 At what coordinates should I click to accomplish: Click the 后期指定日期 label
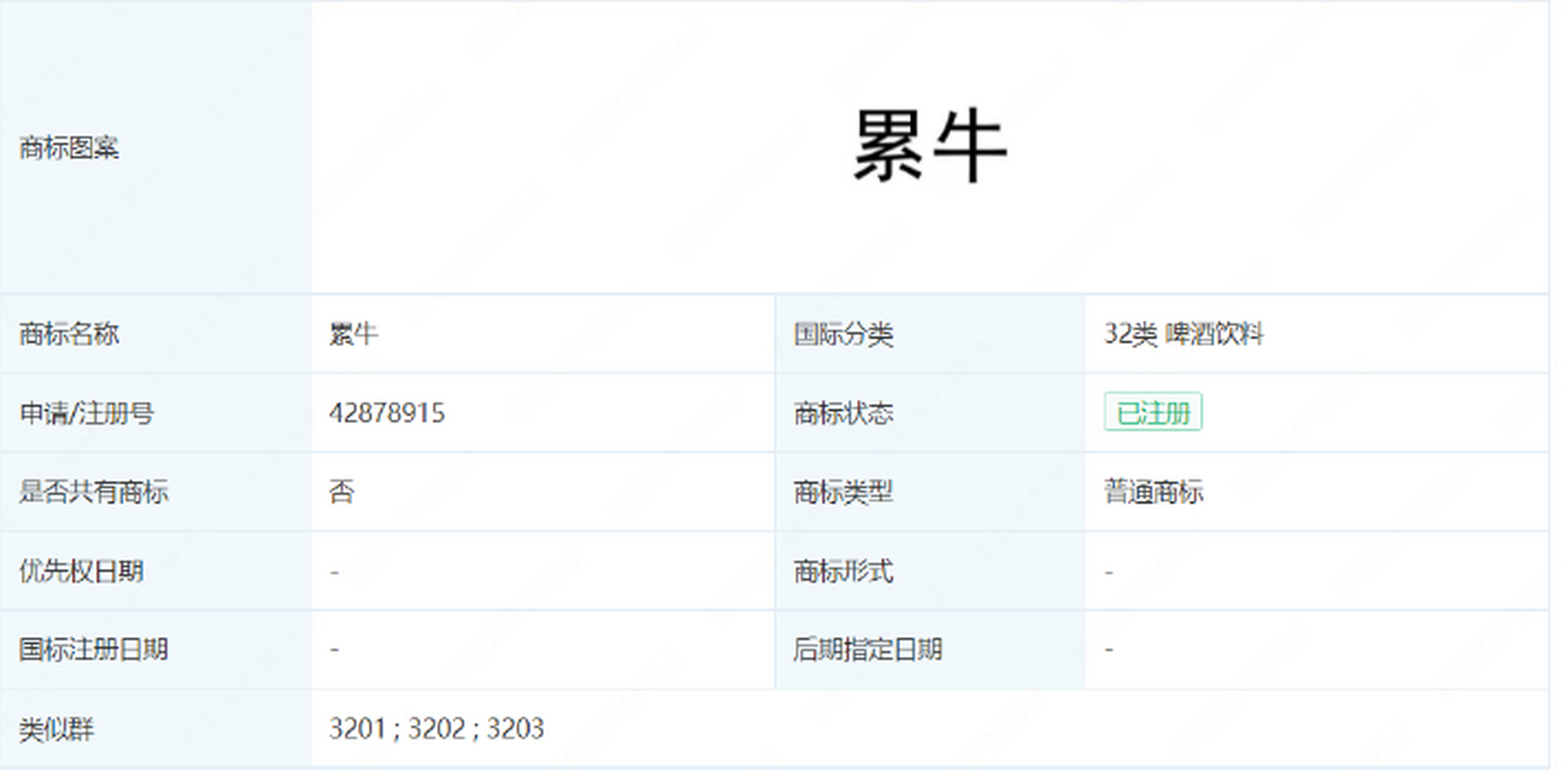(x=867, y=649)
